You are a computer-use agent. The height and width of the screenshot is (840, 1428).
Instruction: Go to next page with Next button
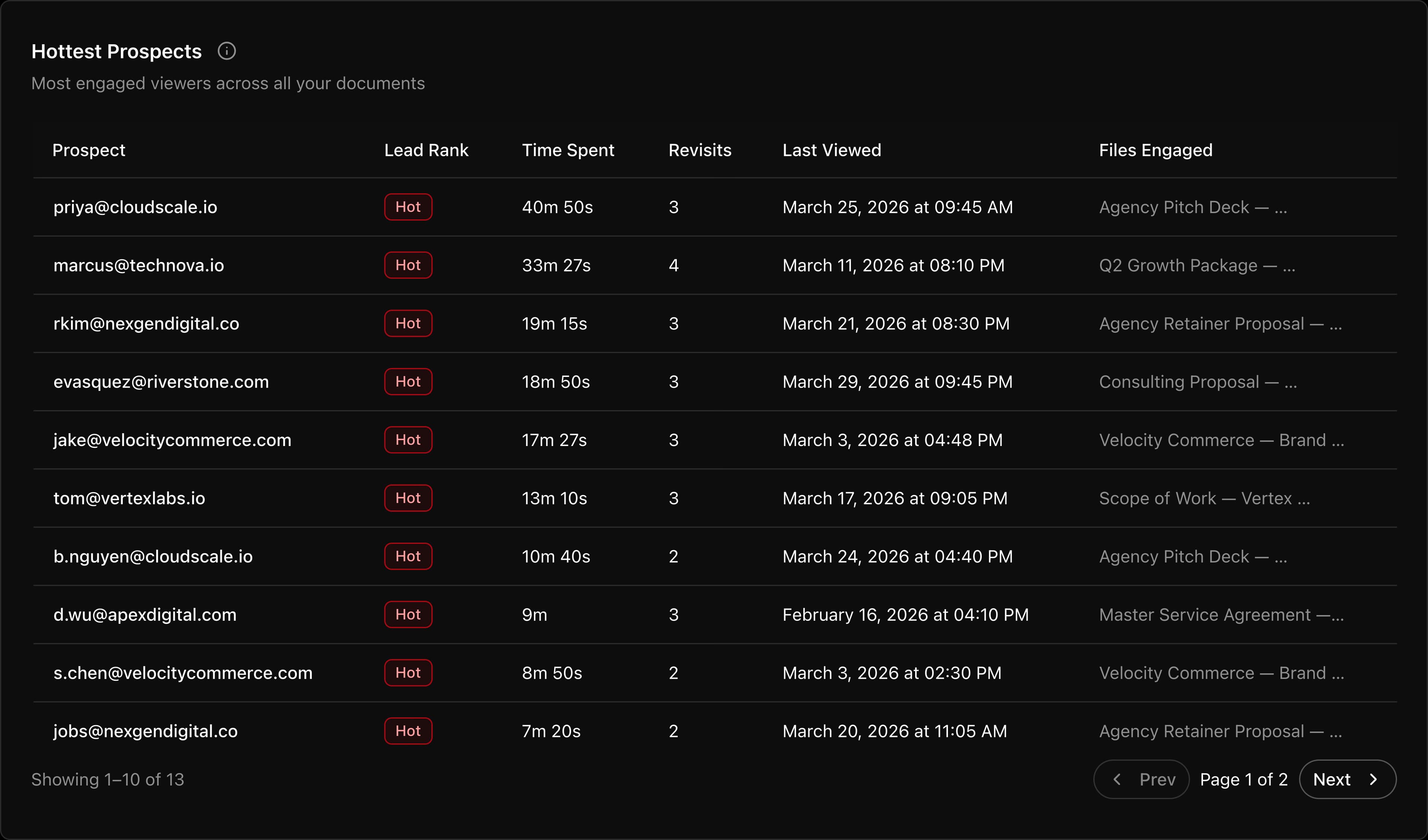point(1347,779)
